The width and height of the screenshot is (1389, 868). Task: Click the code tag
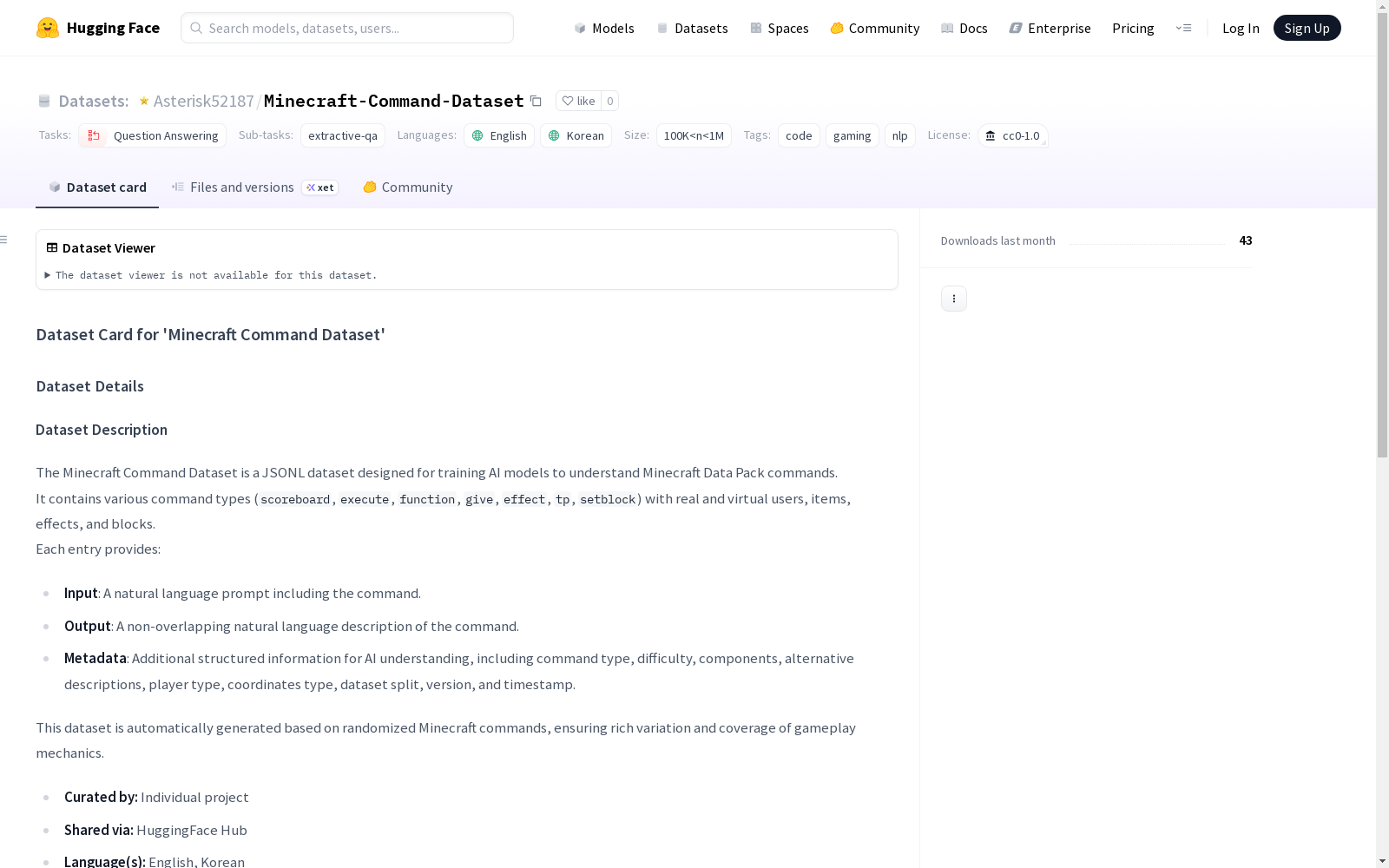[x=799, y=135]
